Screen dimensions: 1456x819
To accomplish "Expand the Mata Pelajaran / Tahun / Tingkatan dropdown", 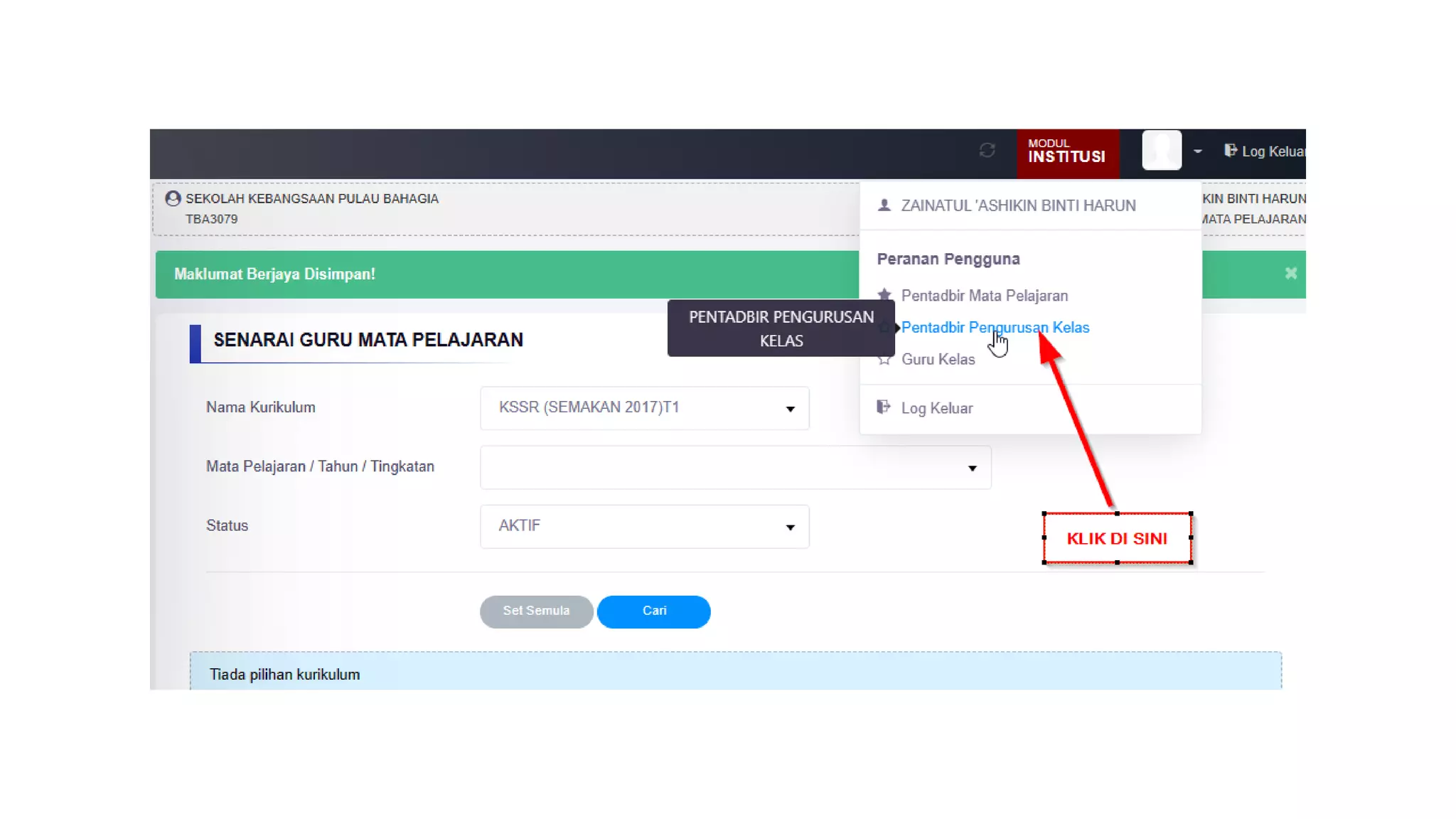I will 735,467.
